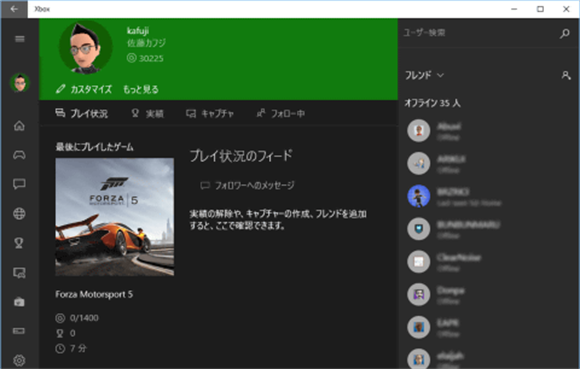This screenshot has width=580, height=369.
Task: Open the Forza Motorsport 5 cover thumbnail
Action: (115, 217)
